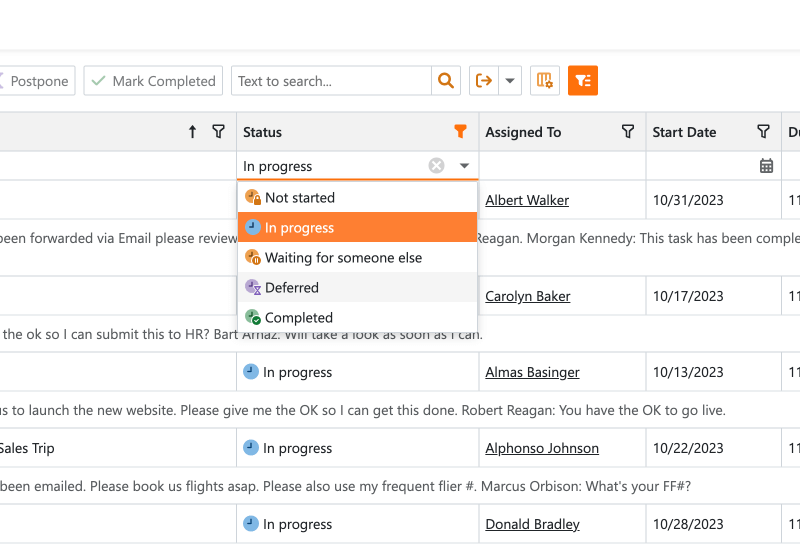
Task: Click the calendar icon in Start Date filter
Action: (x=766, y=166)
